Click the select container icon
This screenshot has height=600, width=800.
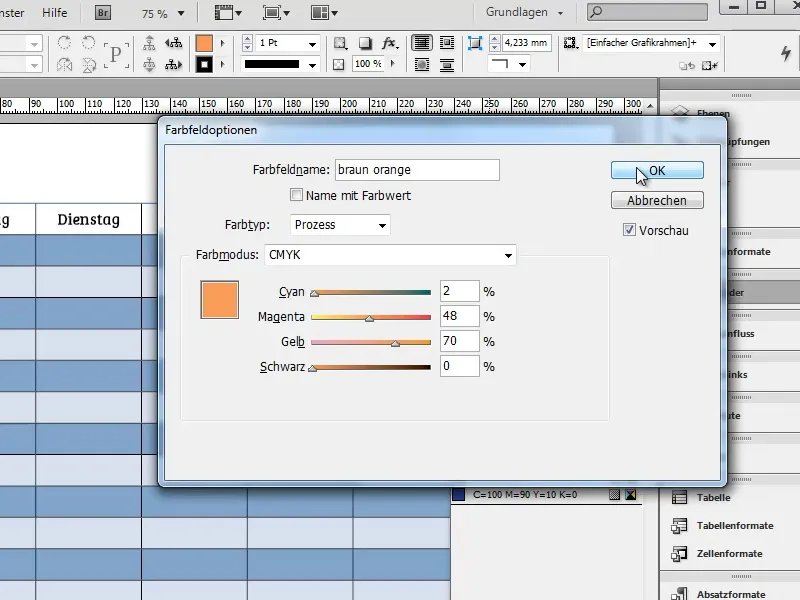pyautogui.click(x=149, y=43)
